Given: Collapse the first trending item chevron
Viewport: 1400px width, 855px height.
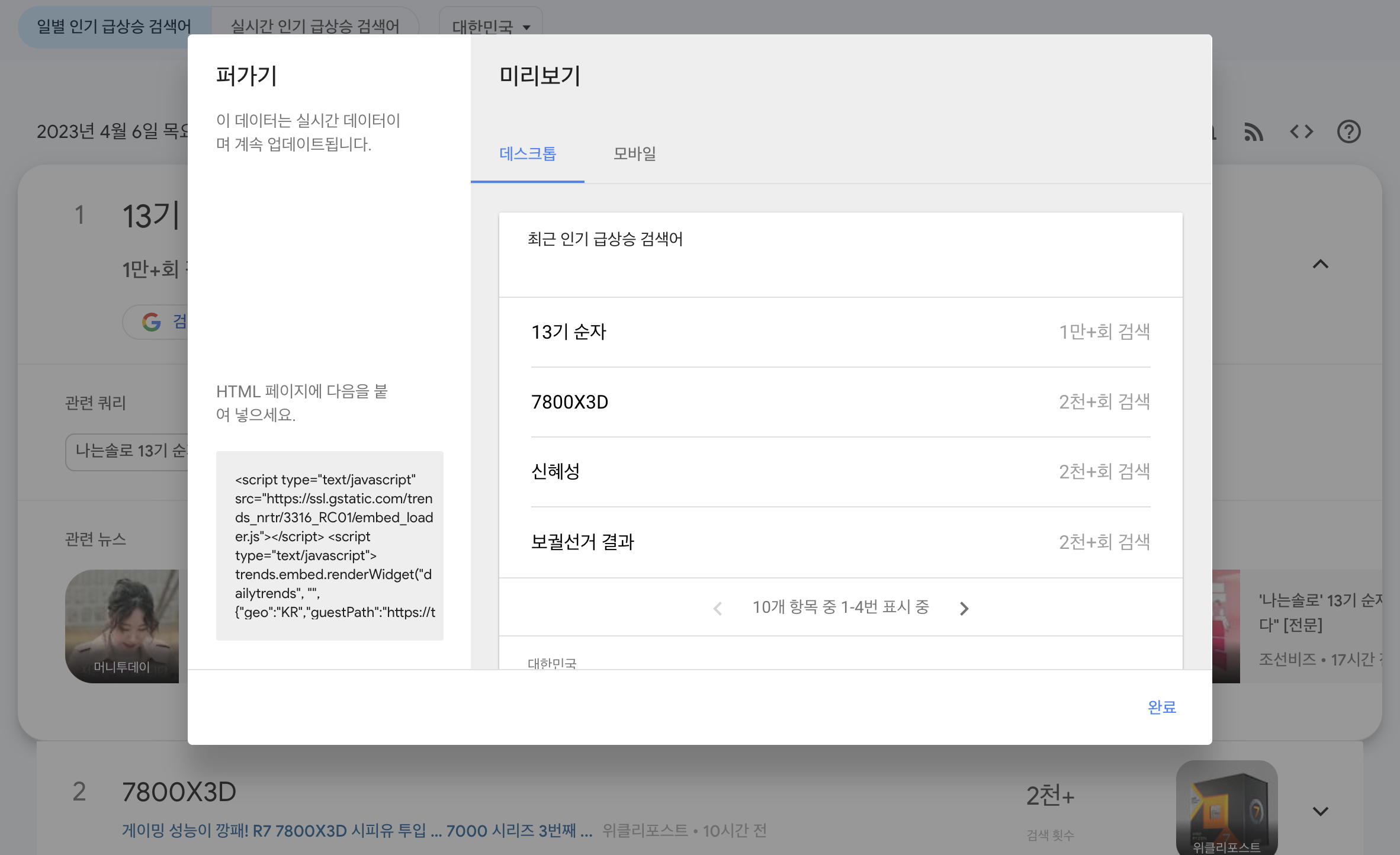Looking at the screenshot, I should [1320, 264].
